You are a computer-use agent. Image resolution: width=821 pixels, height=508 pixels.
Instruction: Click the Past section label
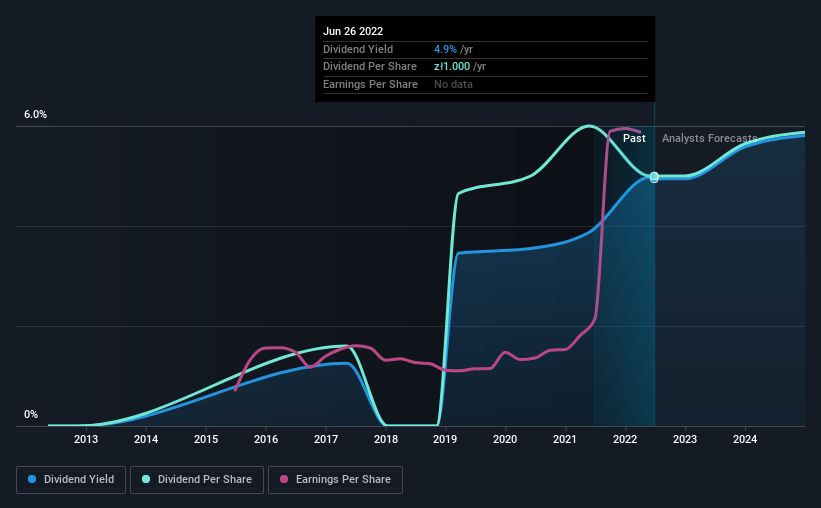tap(634, 138)
